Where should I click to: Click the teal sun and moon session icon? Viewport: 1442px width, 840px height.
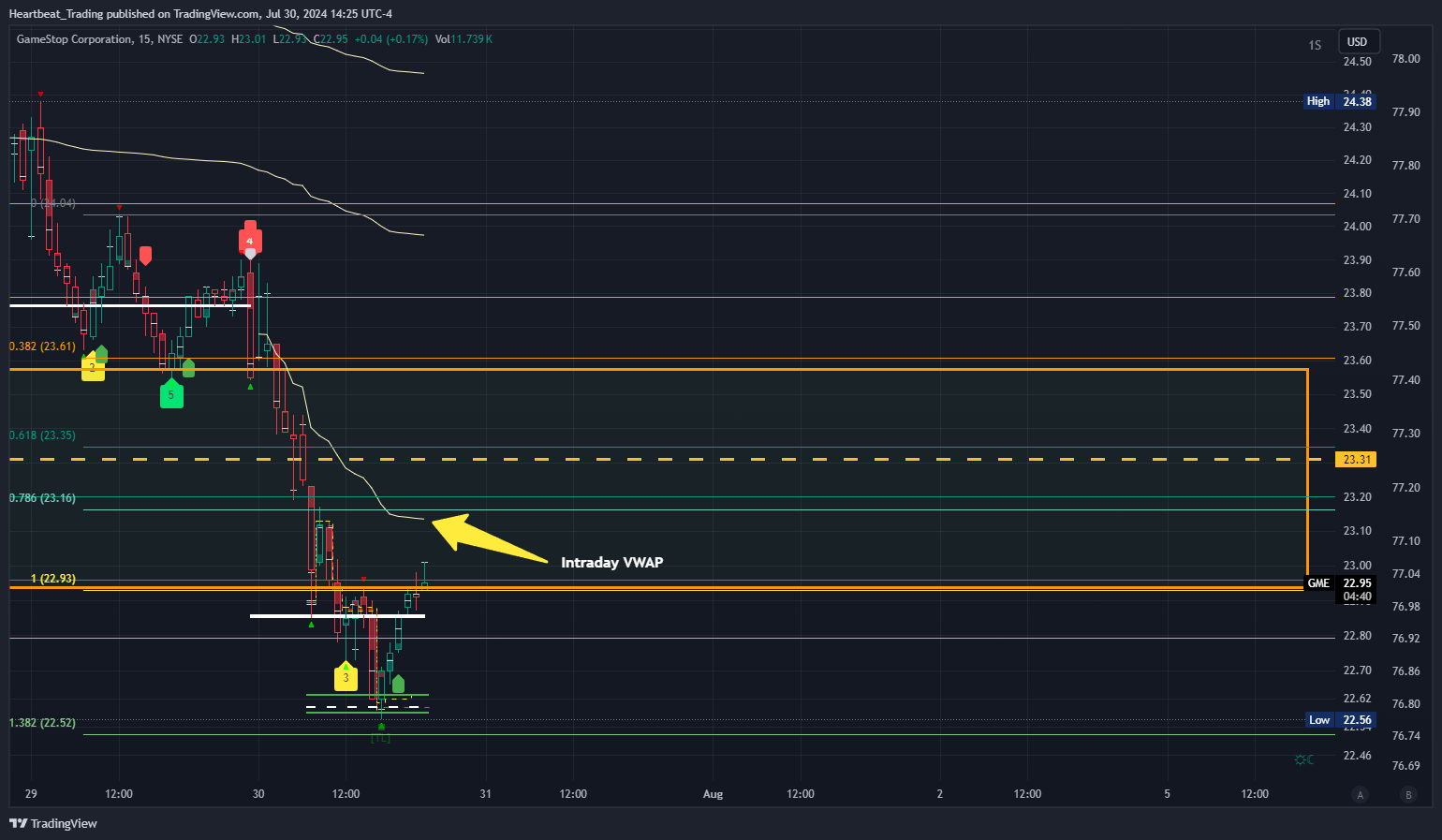1303,759
